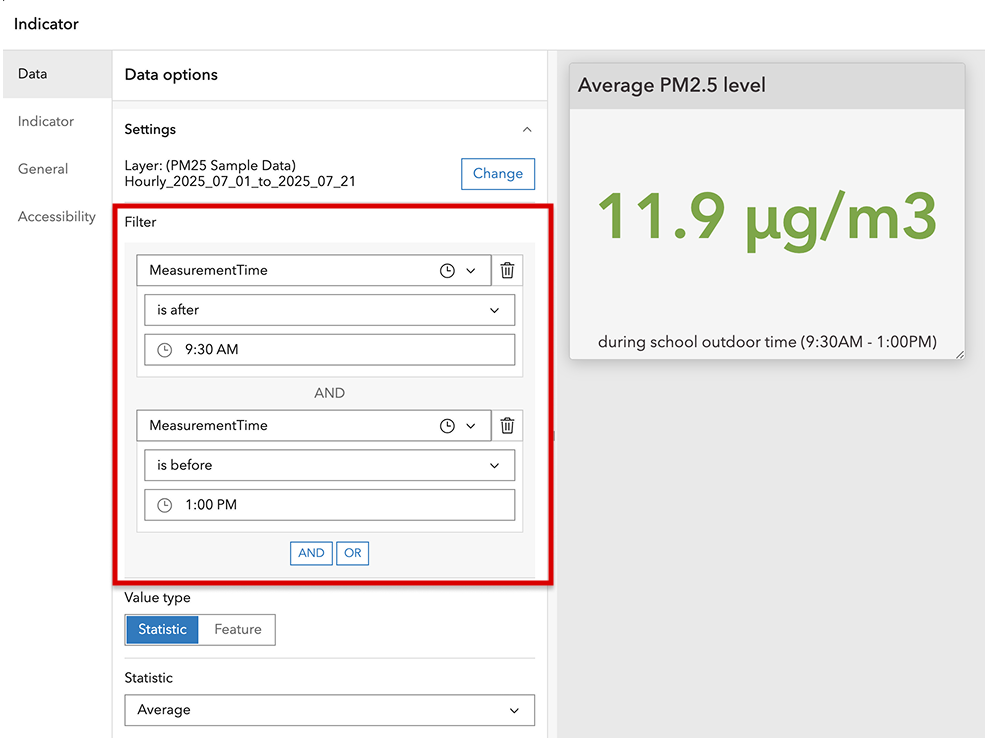Switch value type to Feature
This screenshot has height=738, width=985.
(x=237, y=629)
